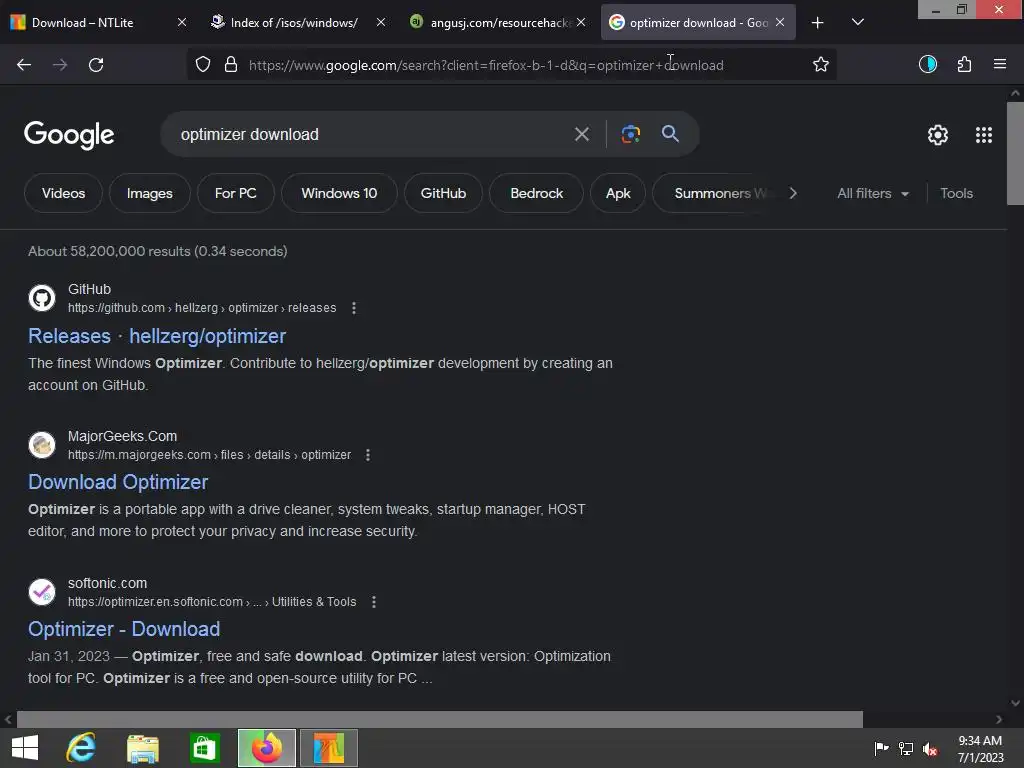Click the vertical page scrollbar thumb

1015,153
